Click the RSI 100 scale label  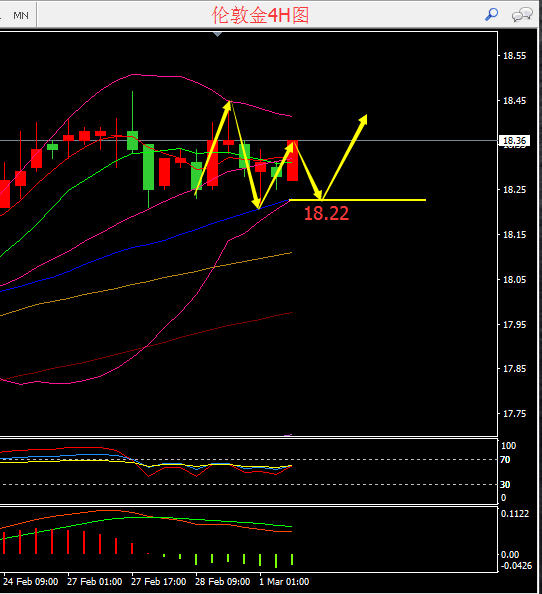click(x=508, y=446)
